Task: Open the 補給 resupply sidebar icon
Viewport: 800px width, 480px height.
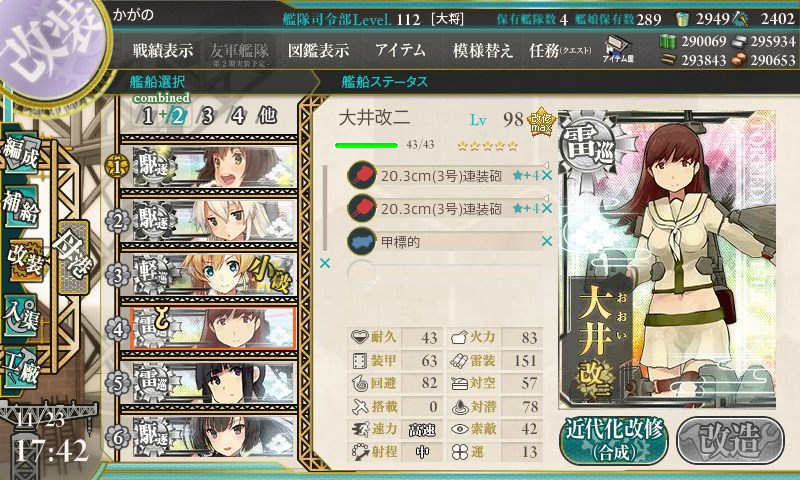Action: click(x=21, y=206)
